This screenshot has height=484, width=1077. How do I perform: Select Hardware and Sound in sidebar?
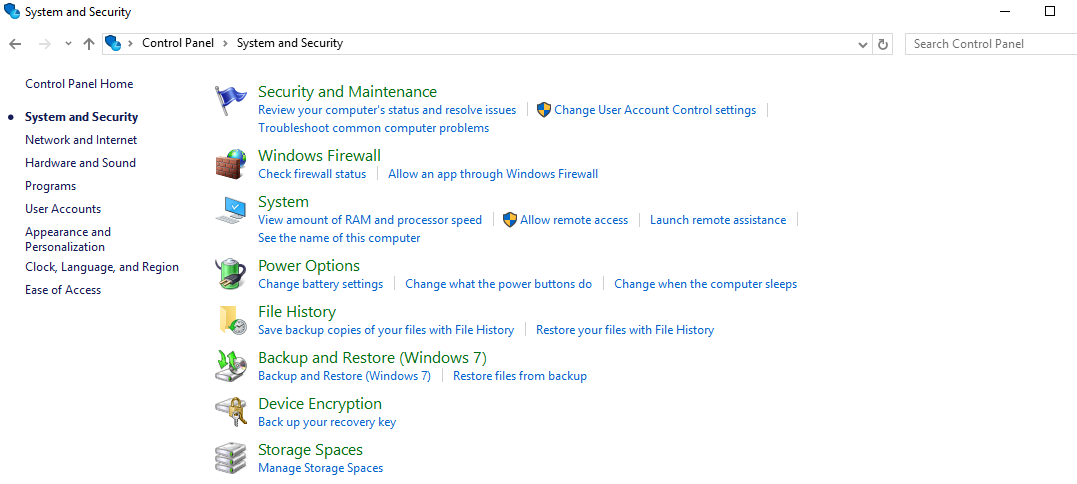tap(80, 163)
